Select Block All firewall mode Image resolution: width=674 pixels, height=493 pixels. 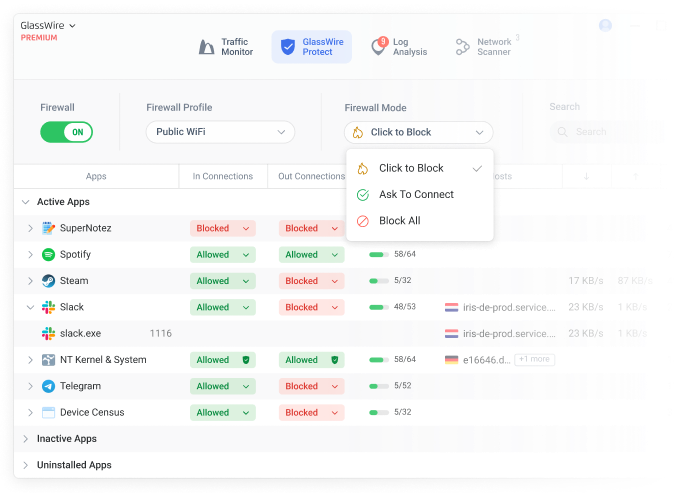(399, 221)
